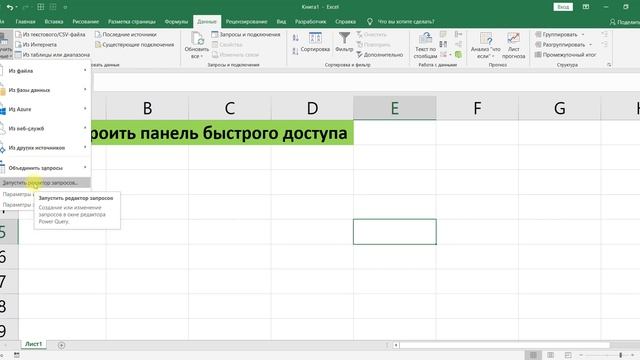Add a new sheet with plus icon
Screen dimensions: 640x360
point(61,345)
